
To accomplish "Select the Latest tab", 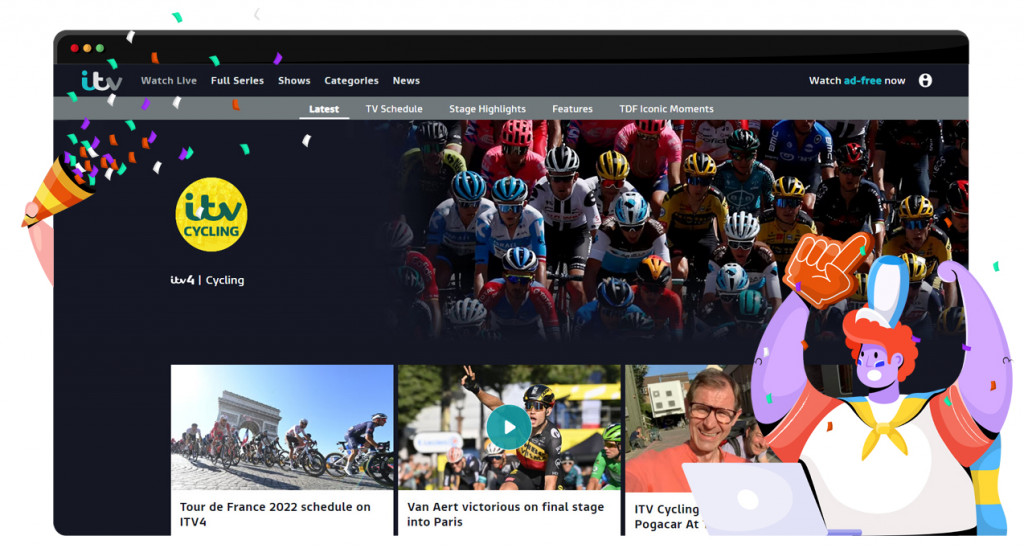I will 324,109.
